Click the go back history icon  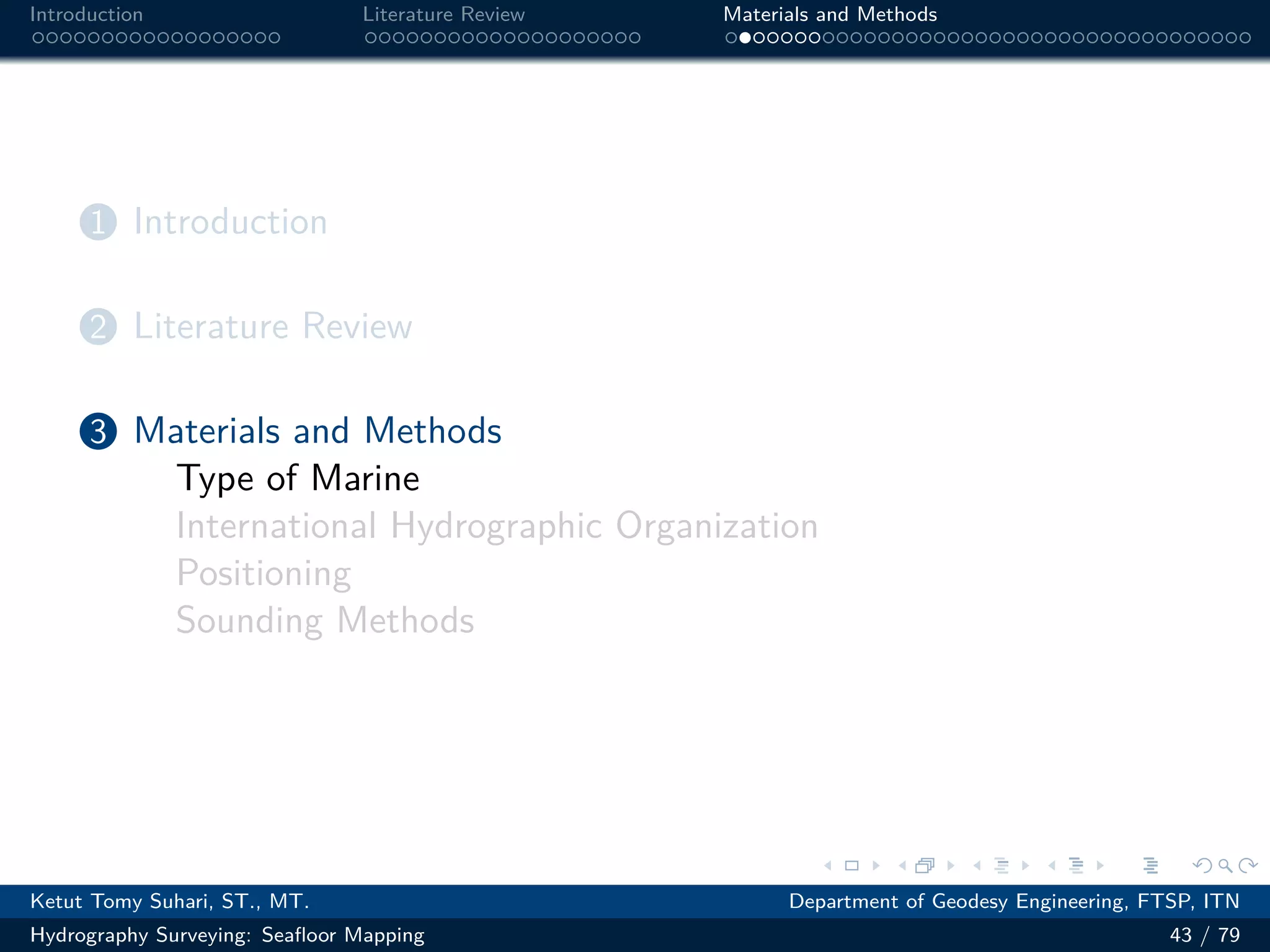coord(1202,865)
